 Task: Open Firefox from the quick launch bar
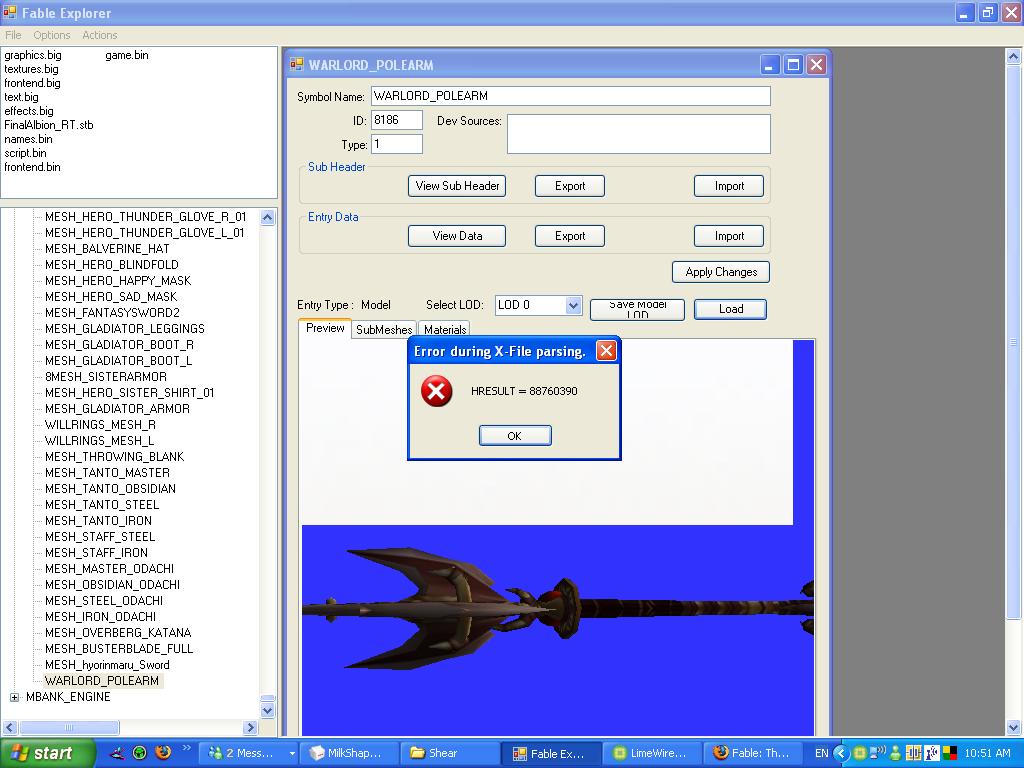[x=162, y=753]
